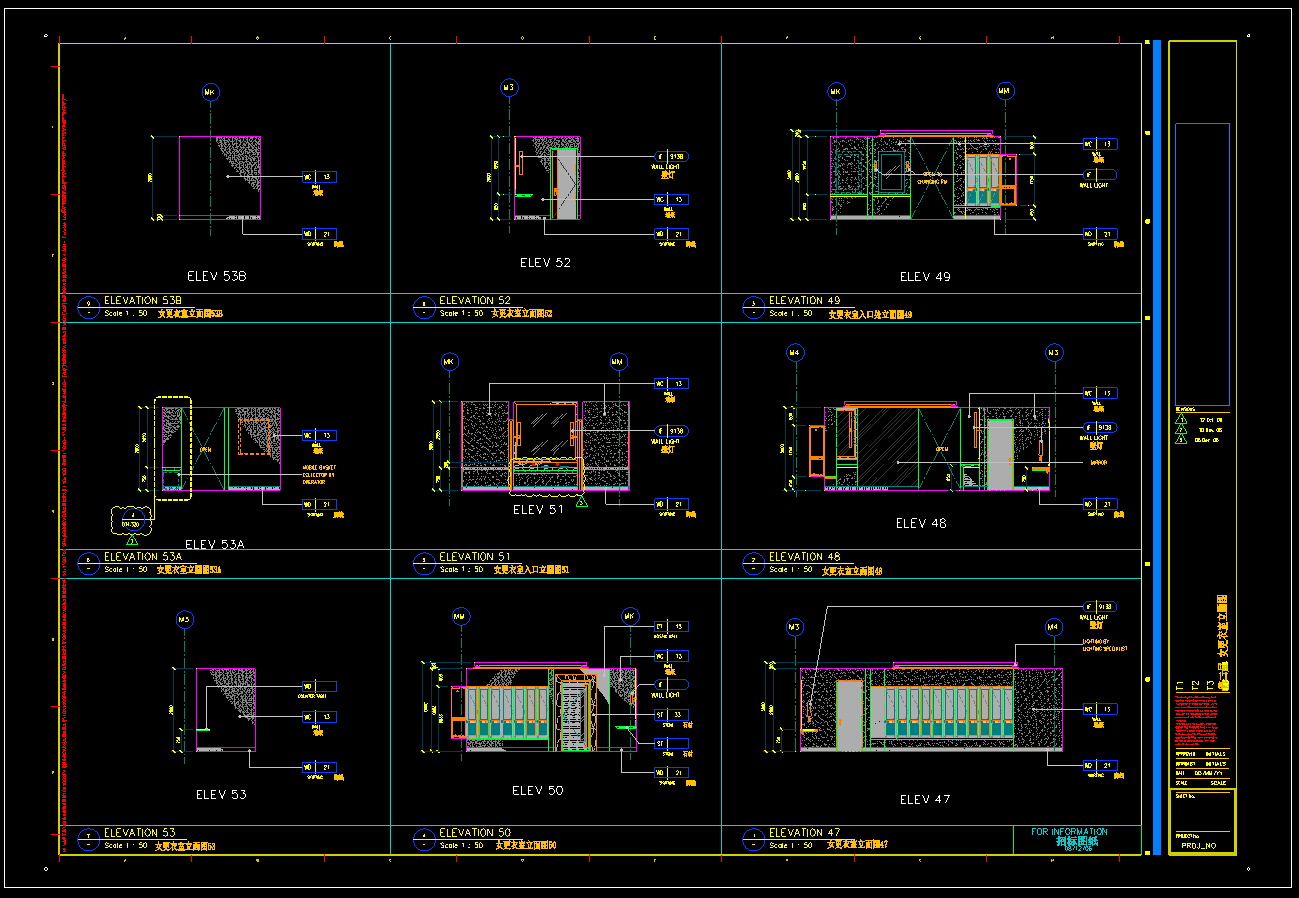Select the M3 grid bubble above ELEV 53
1299x898 pixels.
pyautogui.click(x=184, y=619)
